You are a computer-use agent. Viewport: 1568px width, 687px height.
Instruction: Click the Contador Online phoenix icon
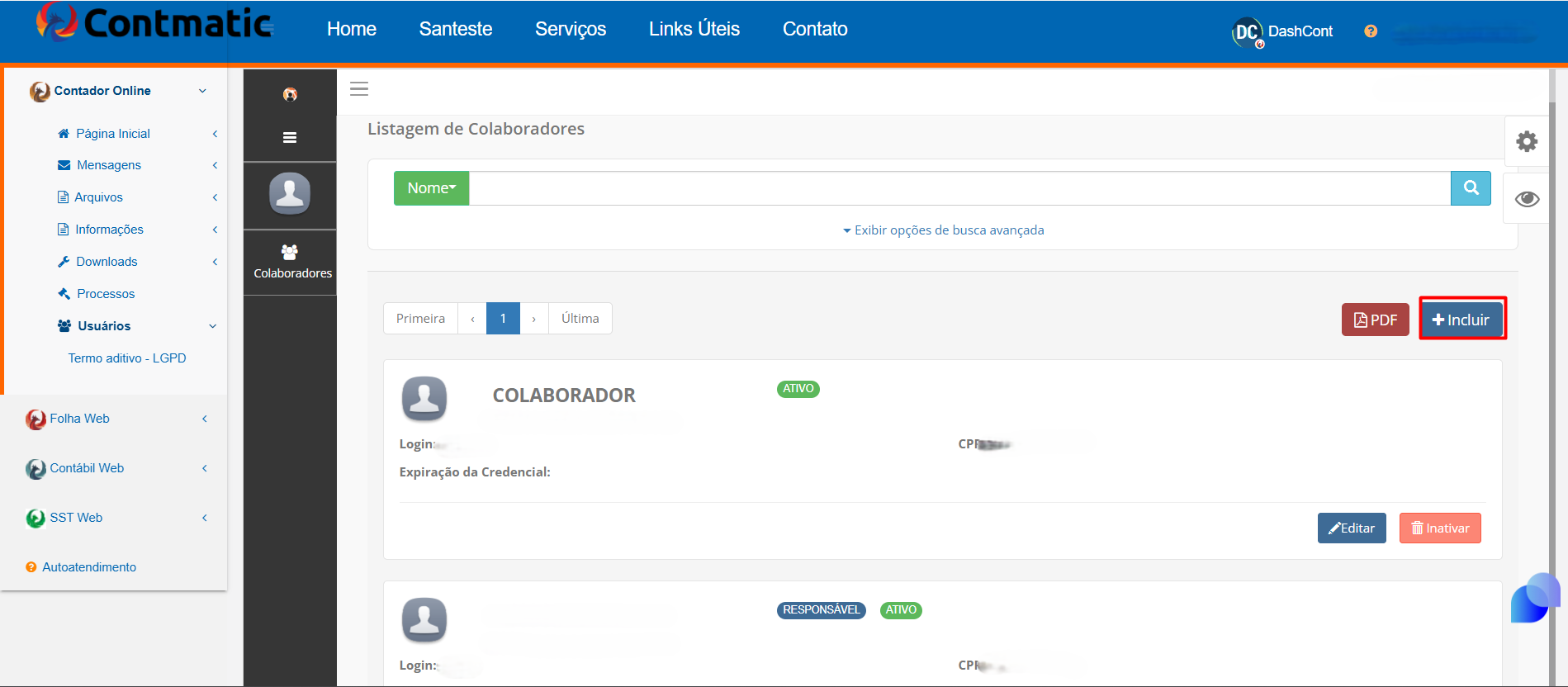pos(40,91)
